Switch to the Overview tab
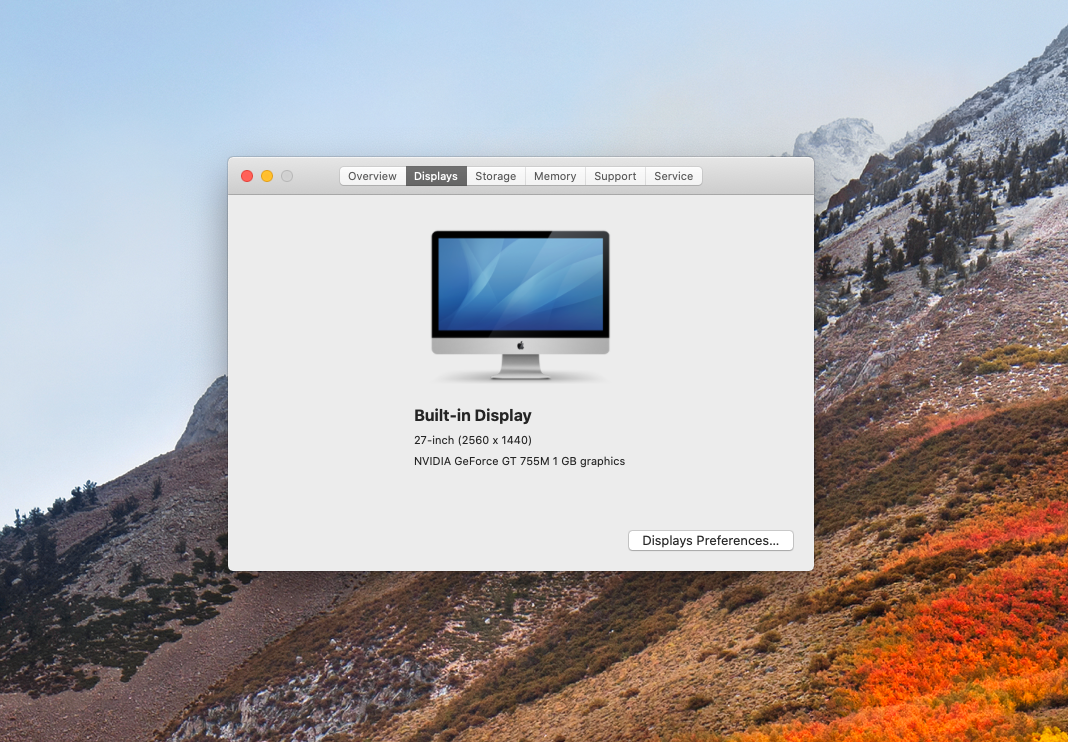Viewport: 1068px width, 742px height. coord(372,176)
